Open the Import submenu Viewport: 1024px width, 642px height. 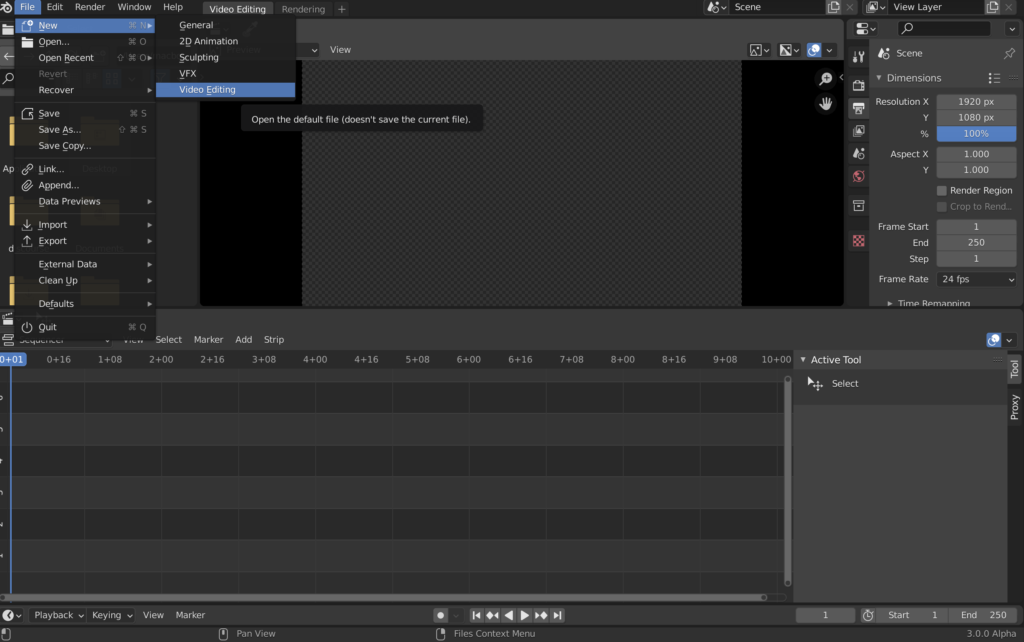coord(85,225)
